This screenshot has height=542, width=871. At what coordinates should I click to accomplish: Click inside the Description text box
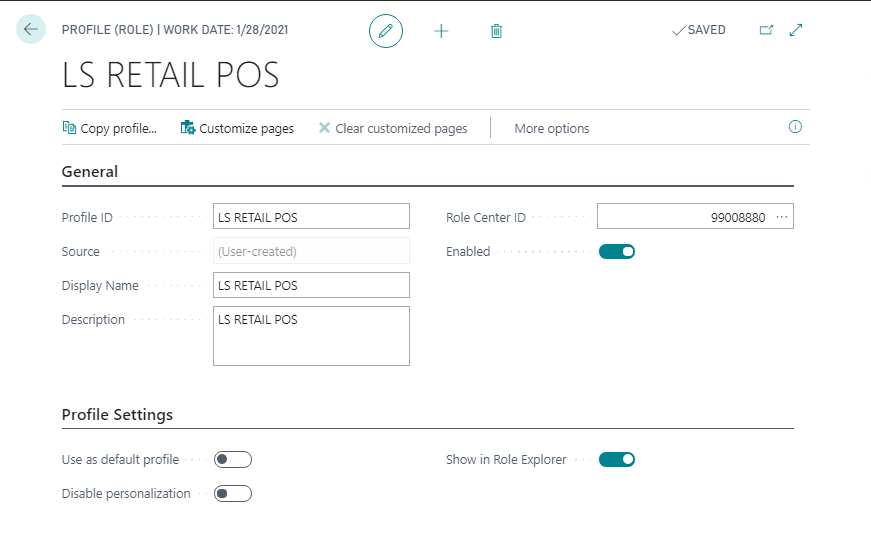click(x=312, y=336)
